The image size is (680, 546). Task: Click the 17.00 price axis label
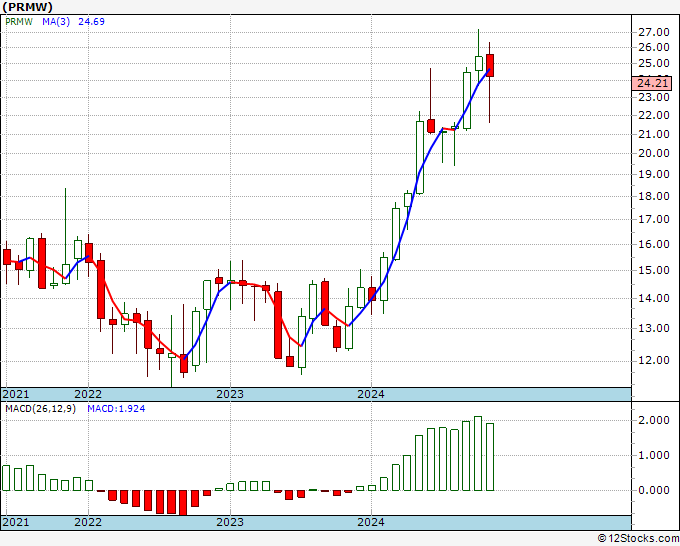pos(654,219)
